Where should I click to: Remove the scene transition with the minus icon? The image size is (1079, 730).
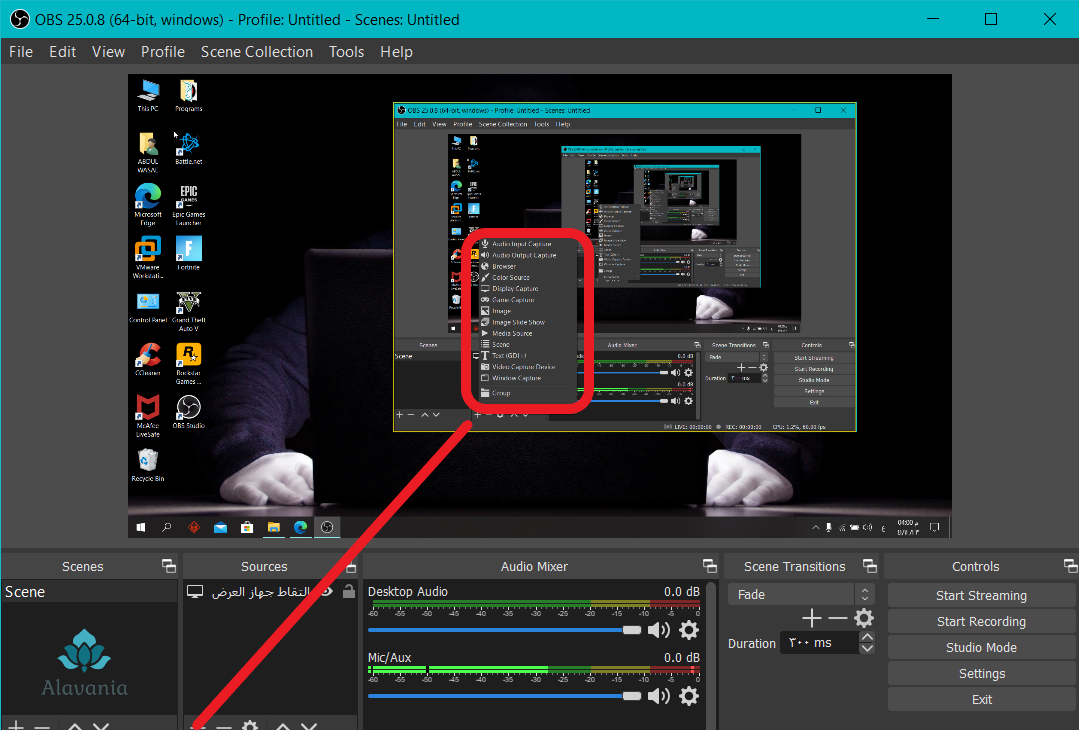coord(837,618)
